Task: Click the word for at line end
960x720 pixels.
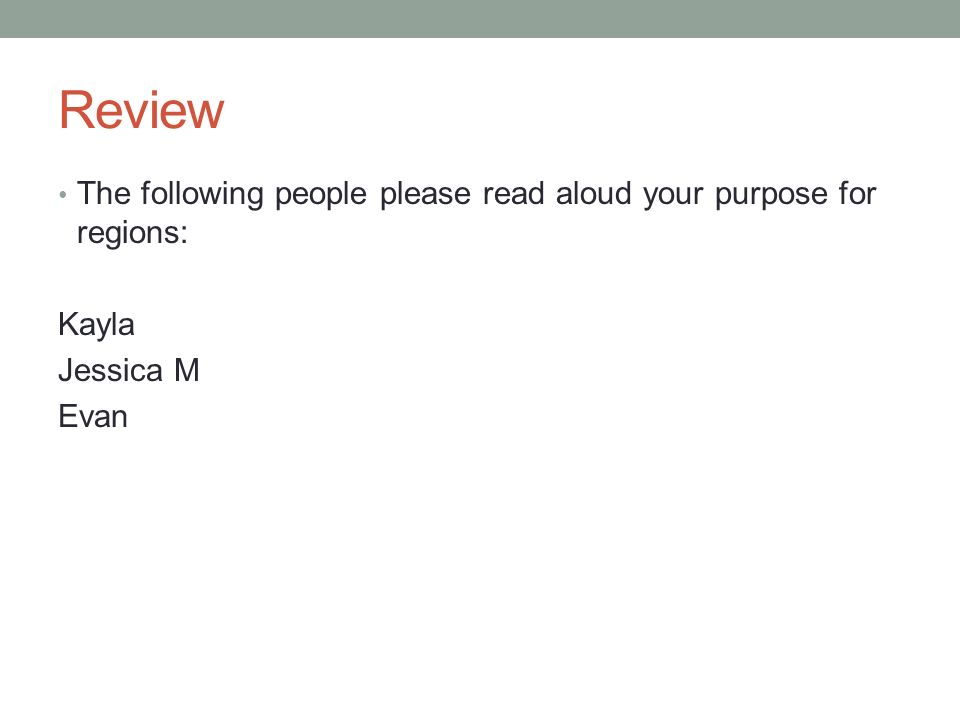Action: 858,193
